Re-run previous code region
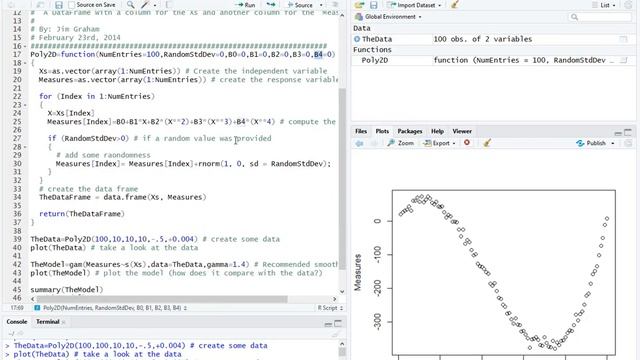The height and width of the screenshot is (360, 640). pos(271,5)
